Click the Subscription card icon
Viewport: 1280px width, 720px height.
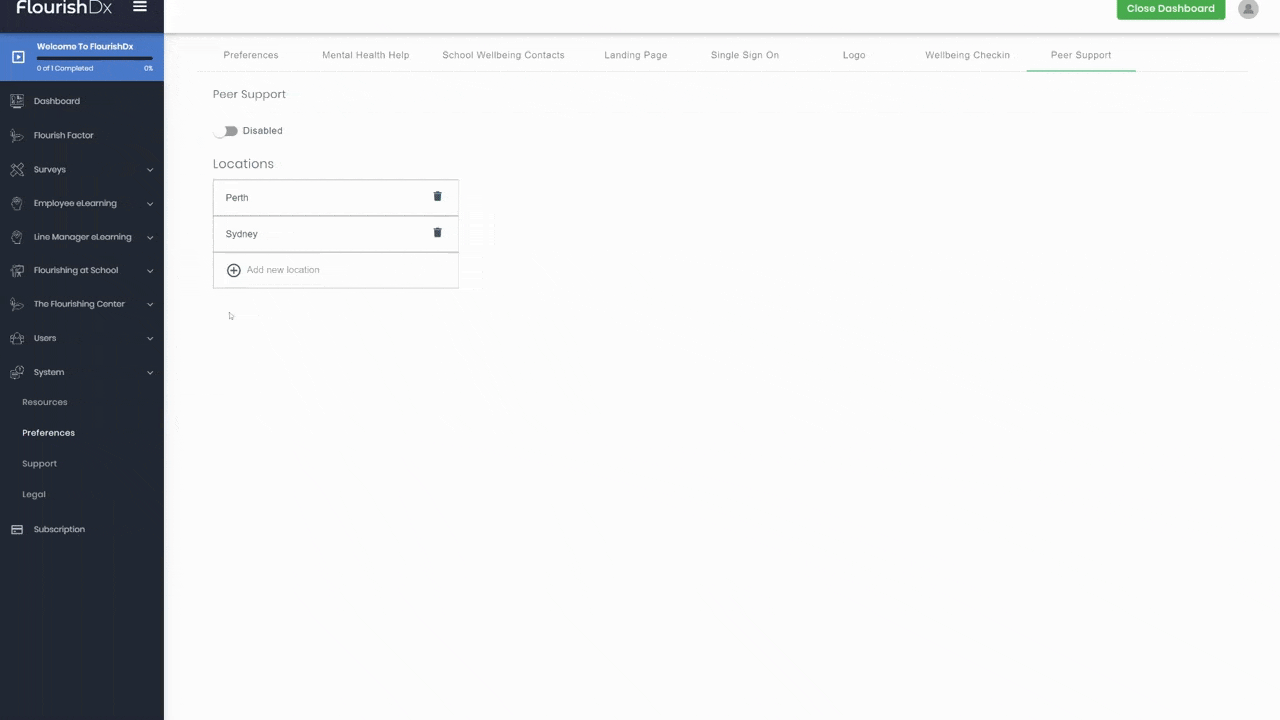click(x=17, y=529)
